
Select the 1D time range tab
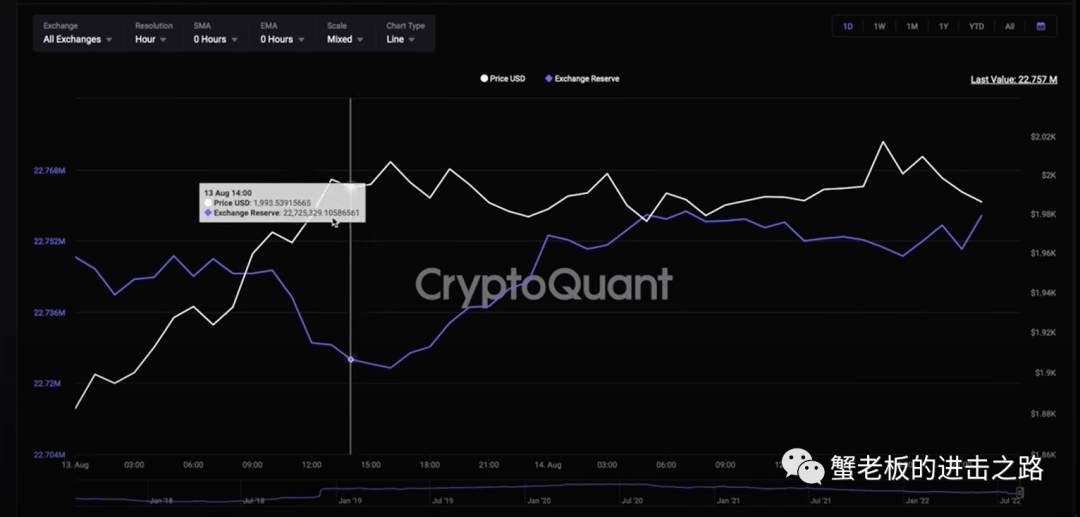tap(848, 26)
